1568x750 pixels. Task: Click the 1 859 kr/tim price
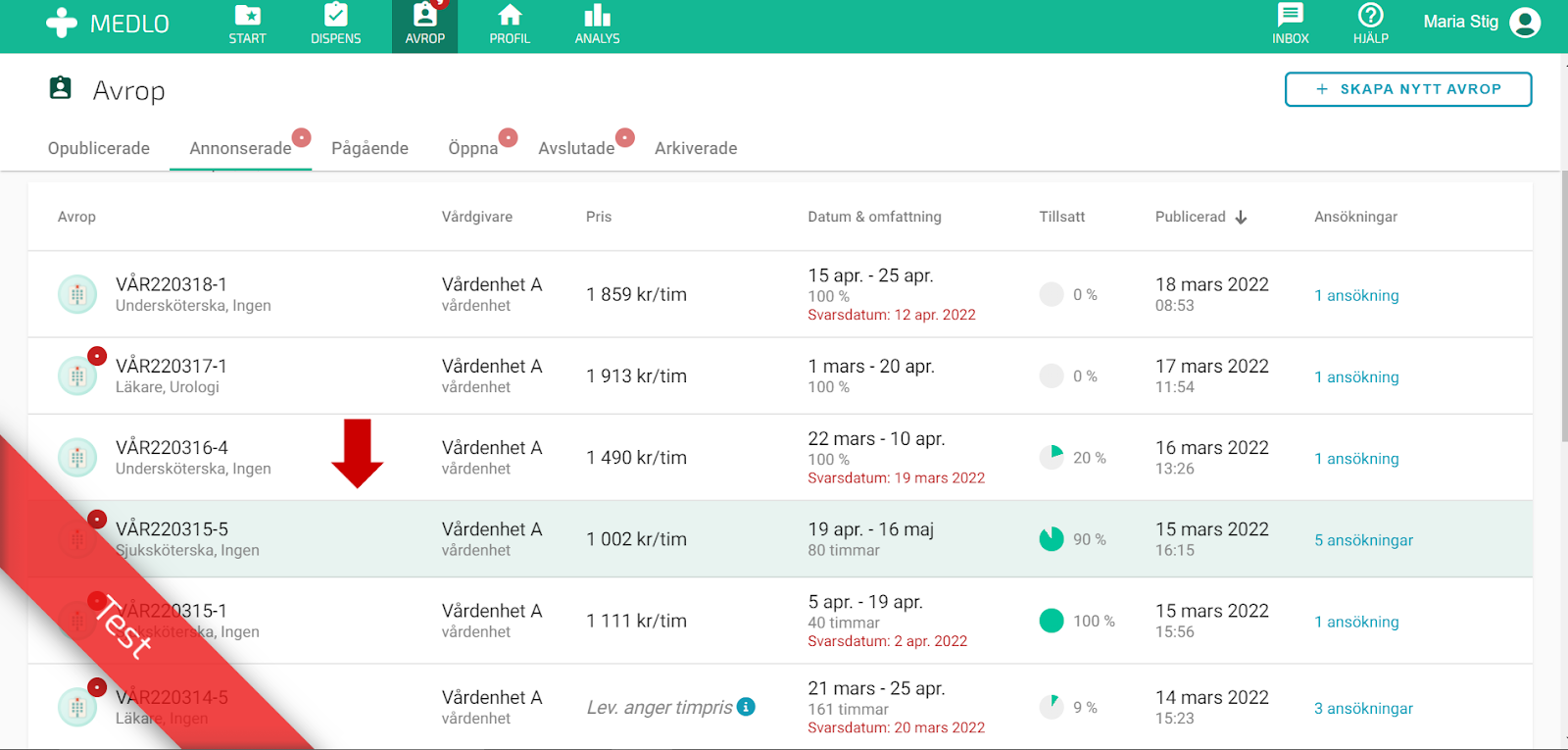[x=636, y=294]
